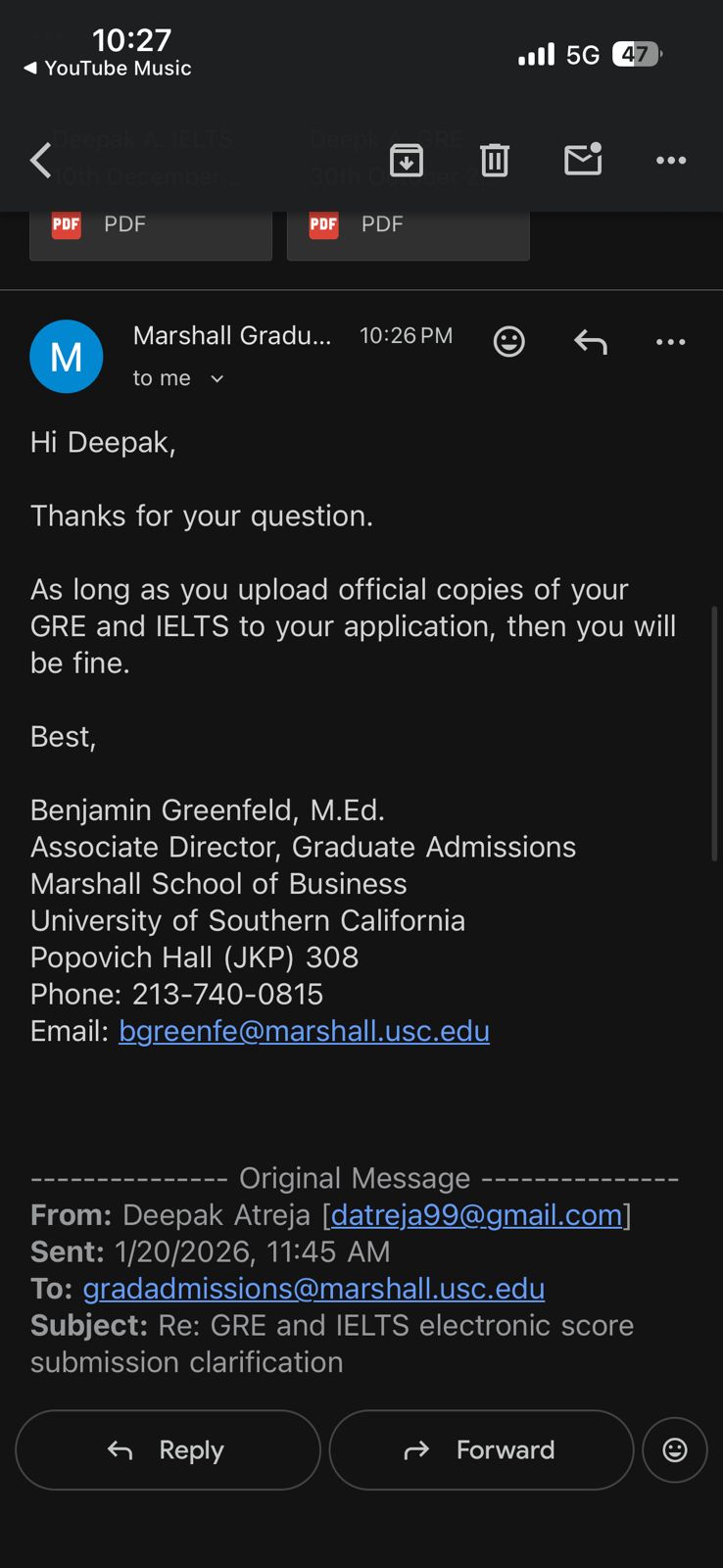The image size is (723, 1568).
Task: Tap the reply arrow in message header
Action: coord(591,341)
